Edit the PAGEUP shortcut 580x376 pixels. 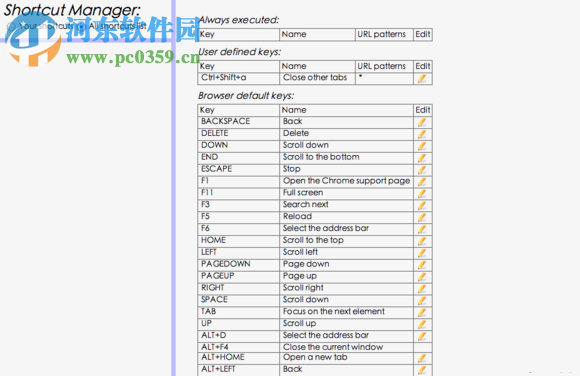click(x=422, y=277)
